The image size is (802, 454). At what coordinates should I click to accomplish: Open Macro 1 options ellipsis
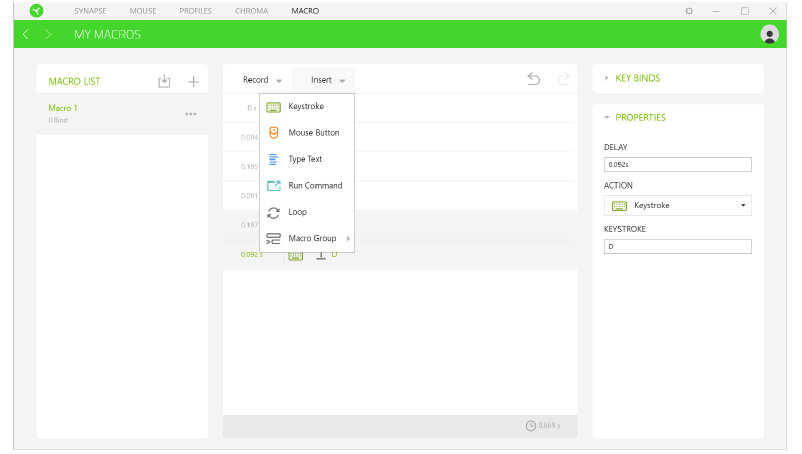coord(191,114)
